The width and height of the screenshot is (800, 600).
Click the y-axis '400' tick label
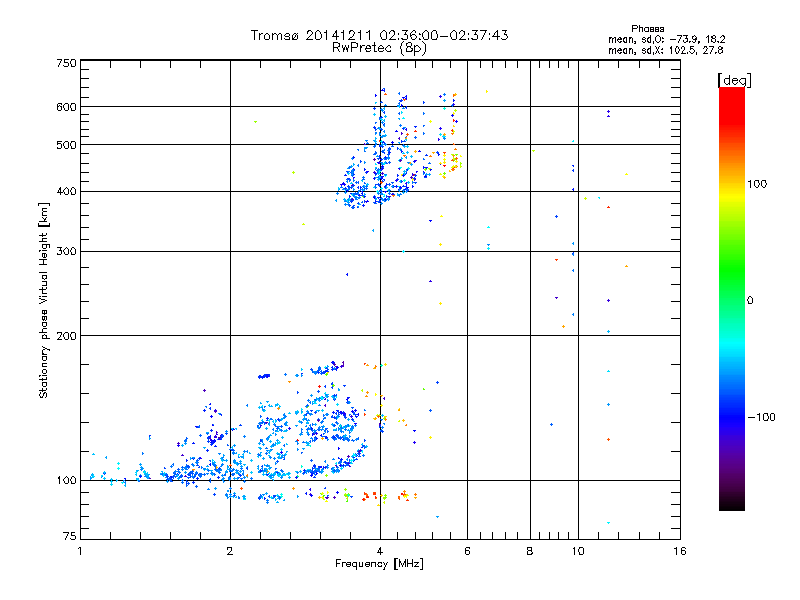pos(67,192)
